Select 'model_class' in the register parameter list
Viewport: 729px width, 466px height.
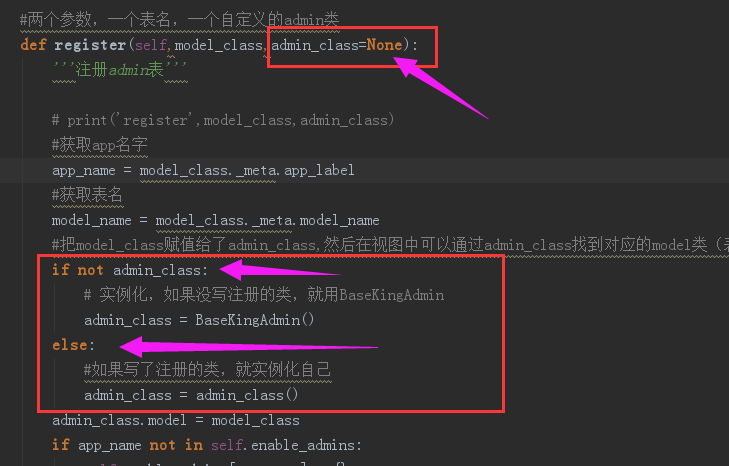coord(219,45)
